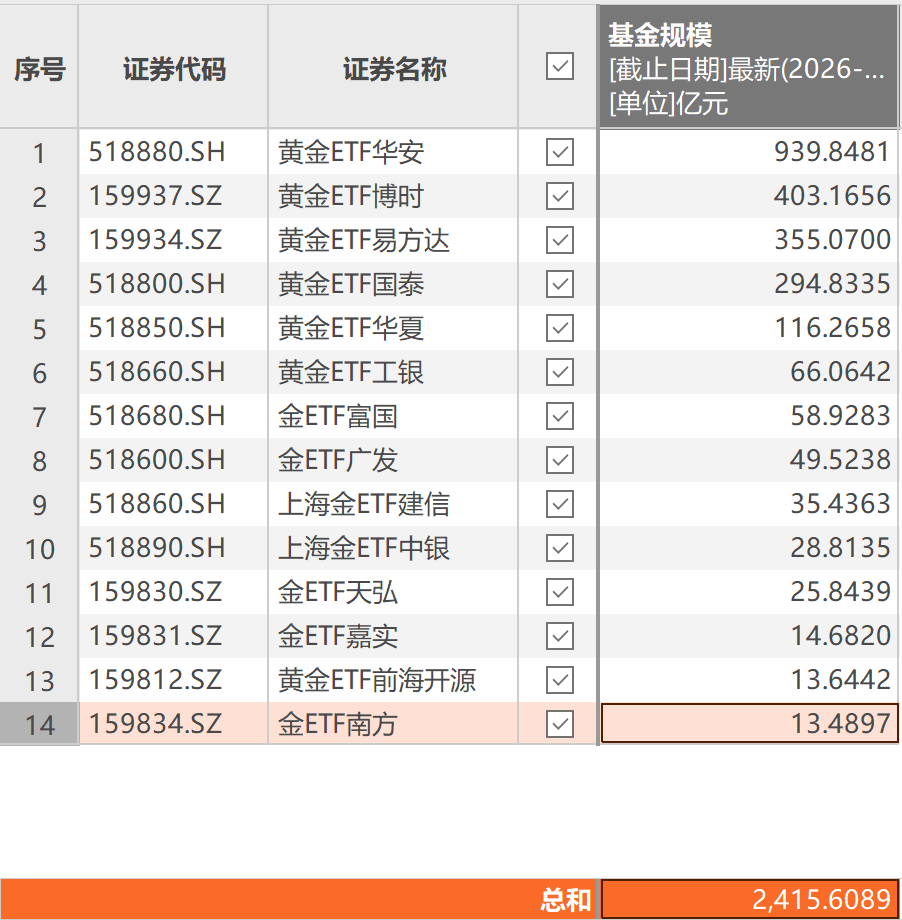Toggle the checkbox for 上海金ETF中银

[559, 548]
